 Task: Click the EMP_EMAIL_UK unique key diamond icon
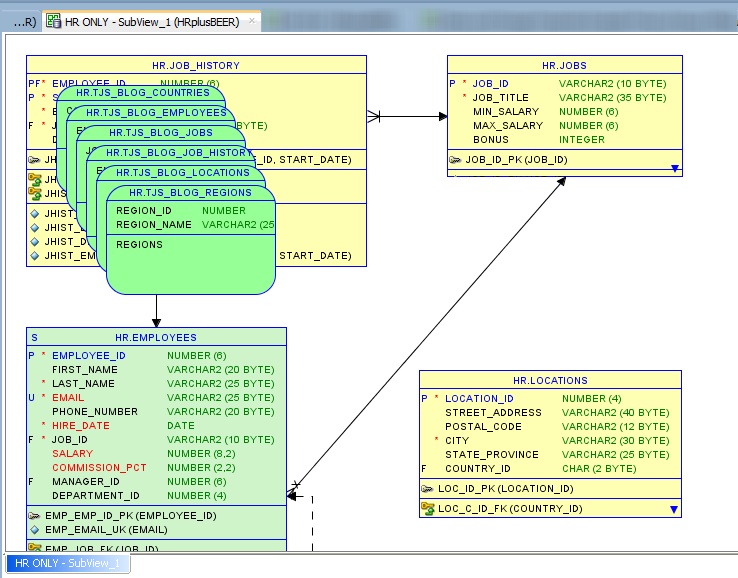point(34,530)
